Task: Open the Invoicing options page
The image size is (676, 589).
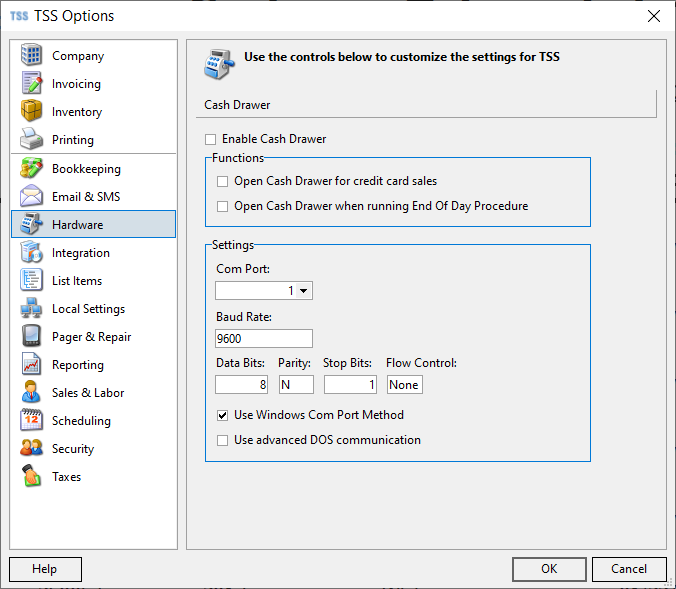Action: coord(76,84)
